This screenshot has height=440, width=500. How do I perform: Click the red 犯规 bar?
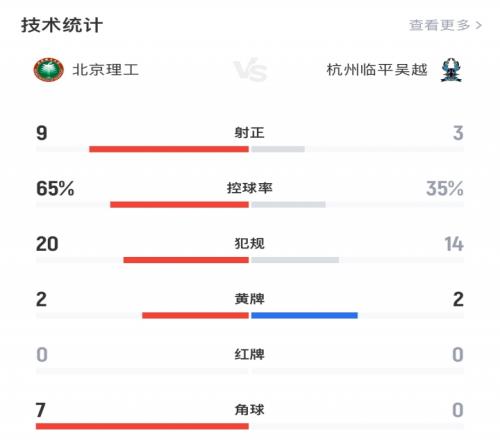(x=186, y=260)
